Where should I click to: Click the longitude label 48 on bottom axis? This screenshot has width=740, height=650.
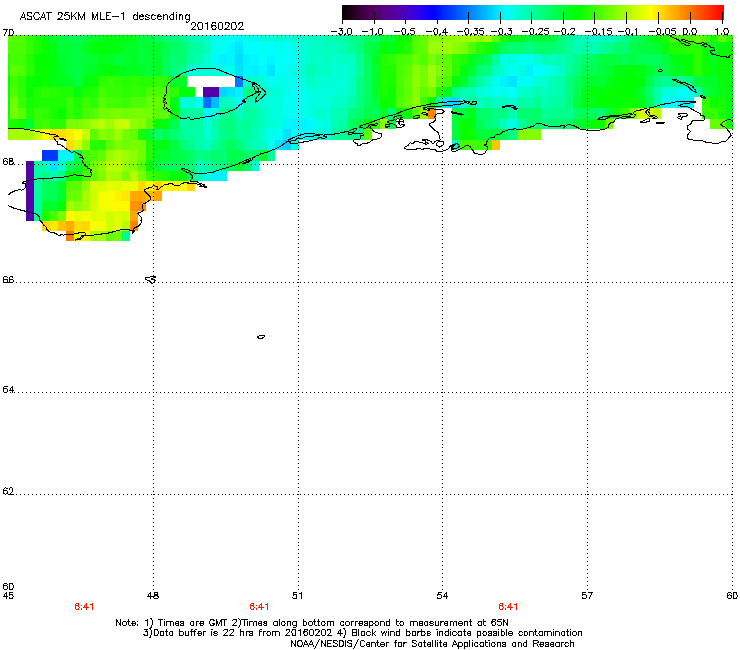click(153, 596)
